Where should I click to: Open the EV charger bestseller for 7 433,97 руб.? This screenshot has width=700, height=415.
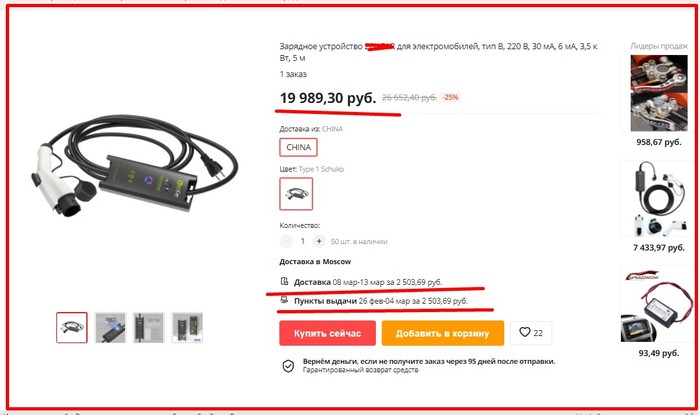click(x=658, y=199)
